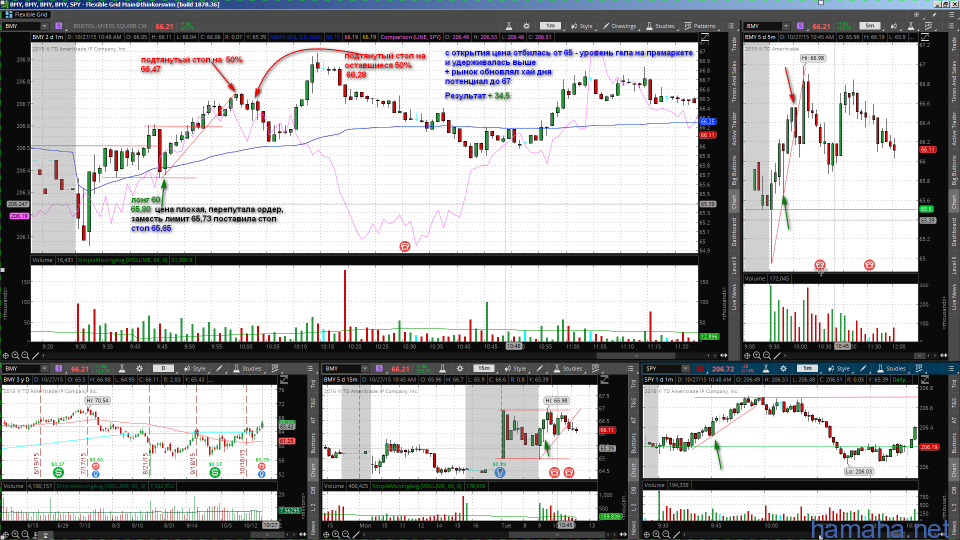The image size is (960, 540).
Task: Click zoom out magnifier below bottom-left chart
Action: 25,534
